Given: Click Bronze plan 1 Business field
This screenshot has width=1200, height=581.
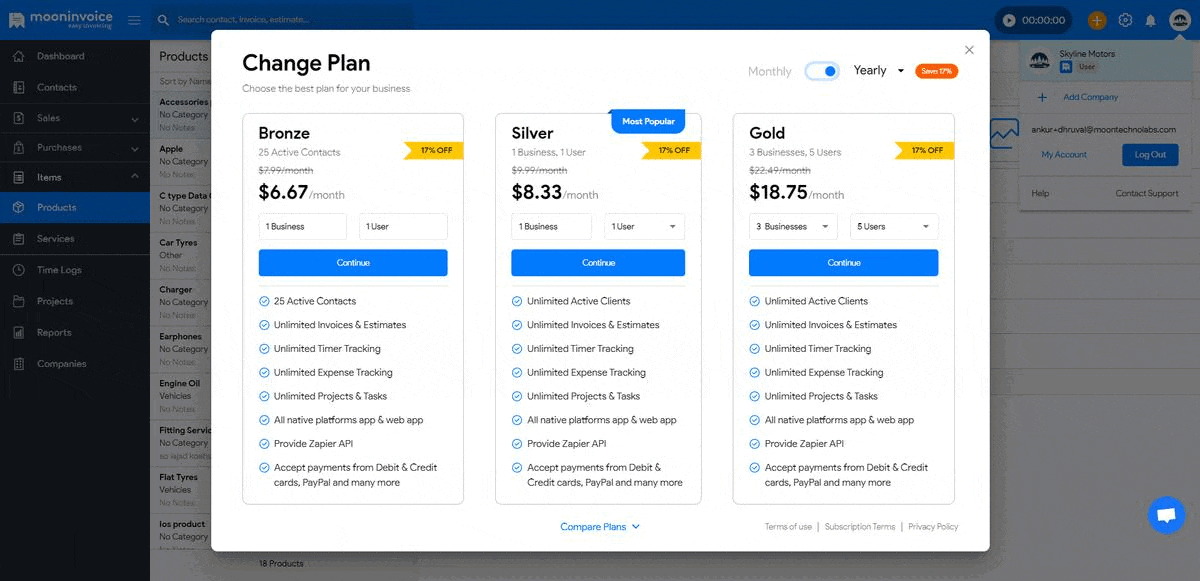Looking at the screenshot, I should 303,227.
